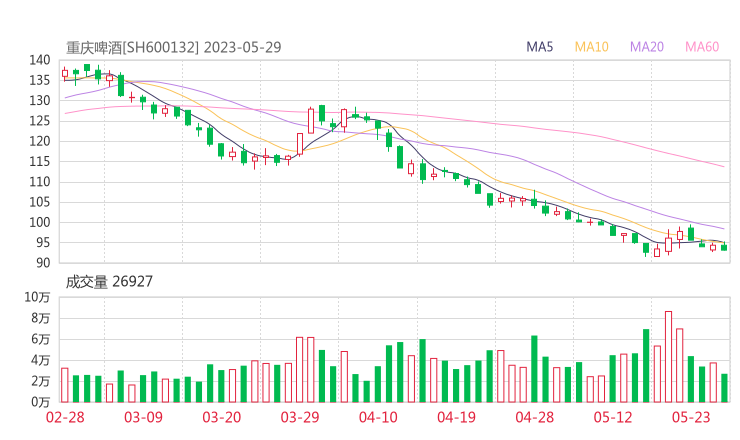
Task: Click the 03-29 date axis label
Action: pos(300,417)
